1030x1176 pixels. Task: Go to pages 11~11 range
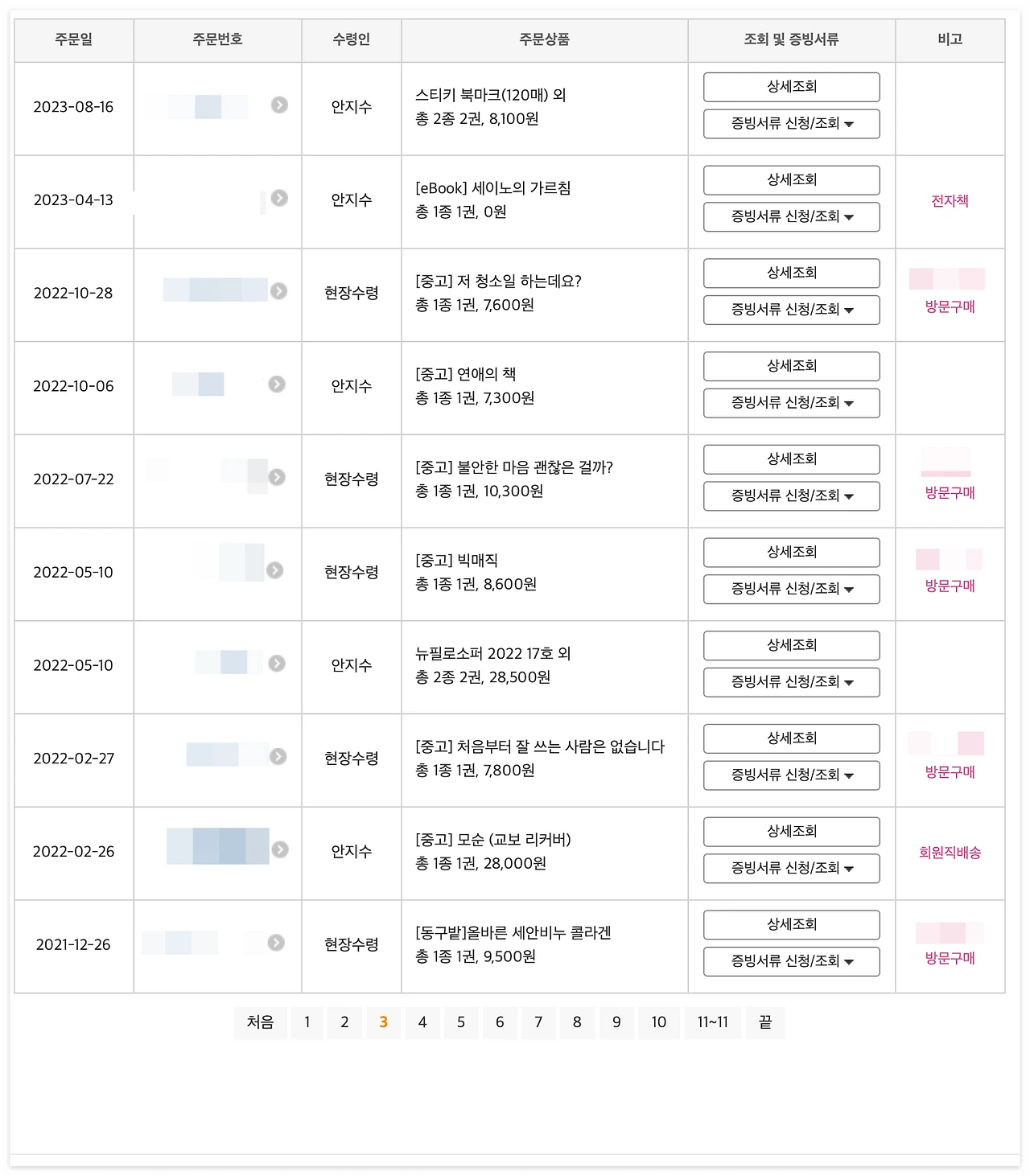[x=713, y=1022]
